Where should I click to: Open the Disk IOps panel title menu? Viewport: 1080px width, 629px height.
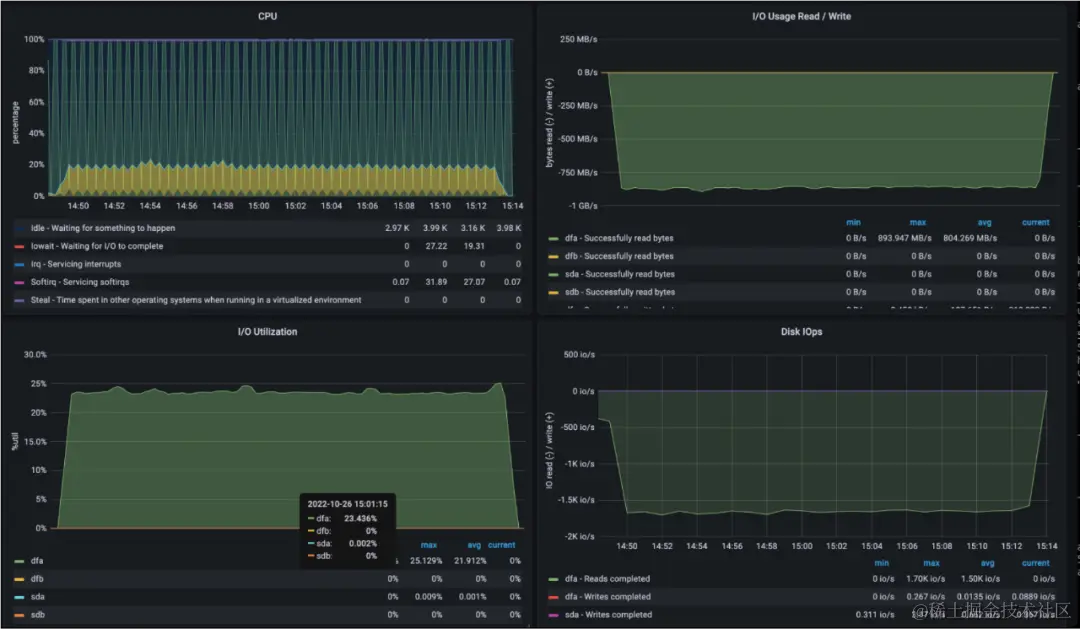click(801, 331)
